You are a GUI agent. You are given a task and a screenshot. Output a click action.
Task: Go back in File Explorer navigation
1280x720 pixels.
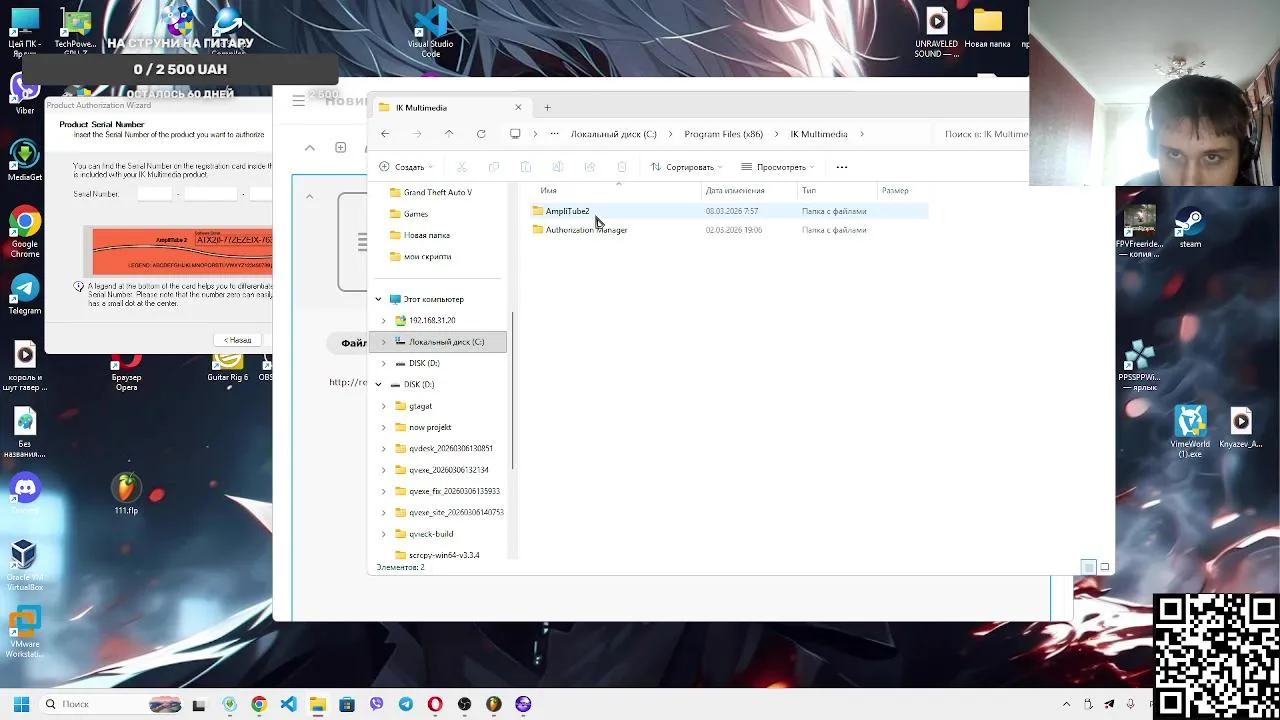click(x=385, y=134)
